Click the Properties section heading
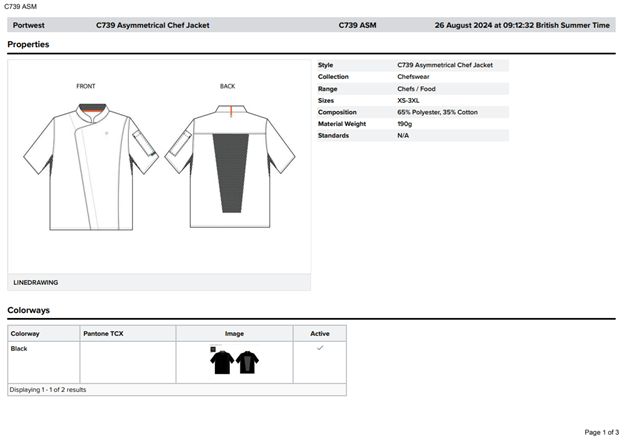Viewport: 624px width, 439px height. coord(28,44)
